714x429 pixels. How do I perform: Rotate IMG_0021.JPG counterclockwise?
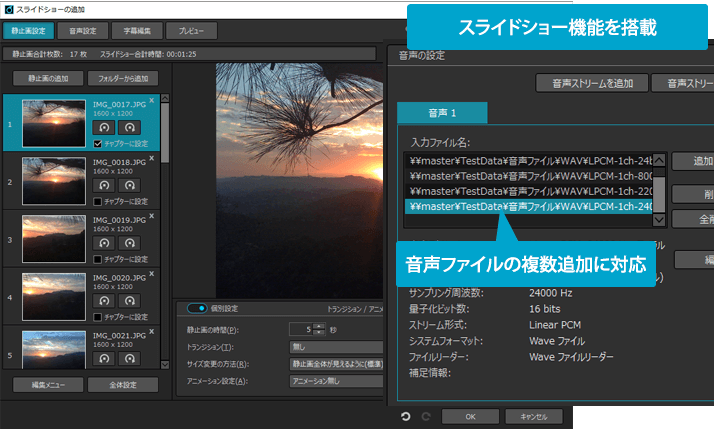(104, 358)
